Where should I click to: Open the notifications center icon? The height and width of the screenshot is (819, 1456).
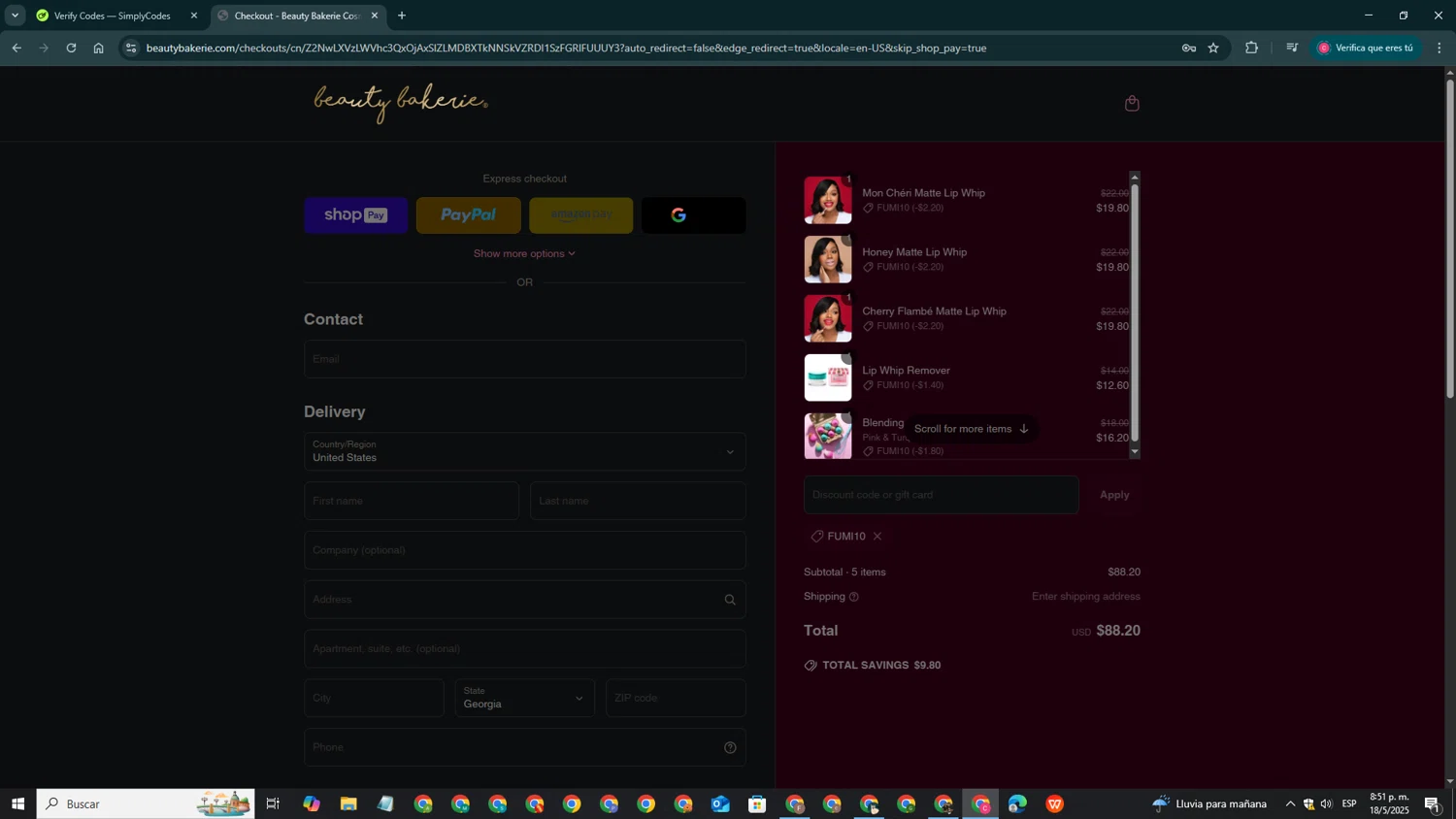[1433, 803]
